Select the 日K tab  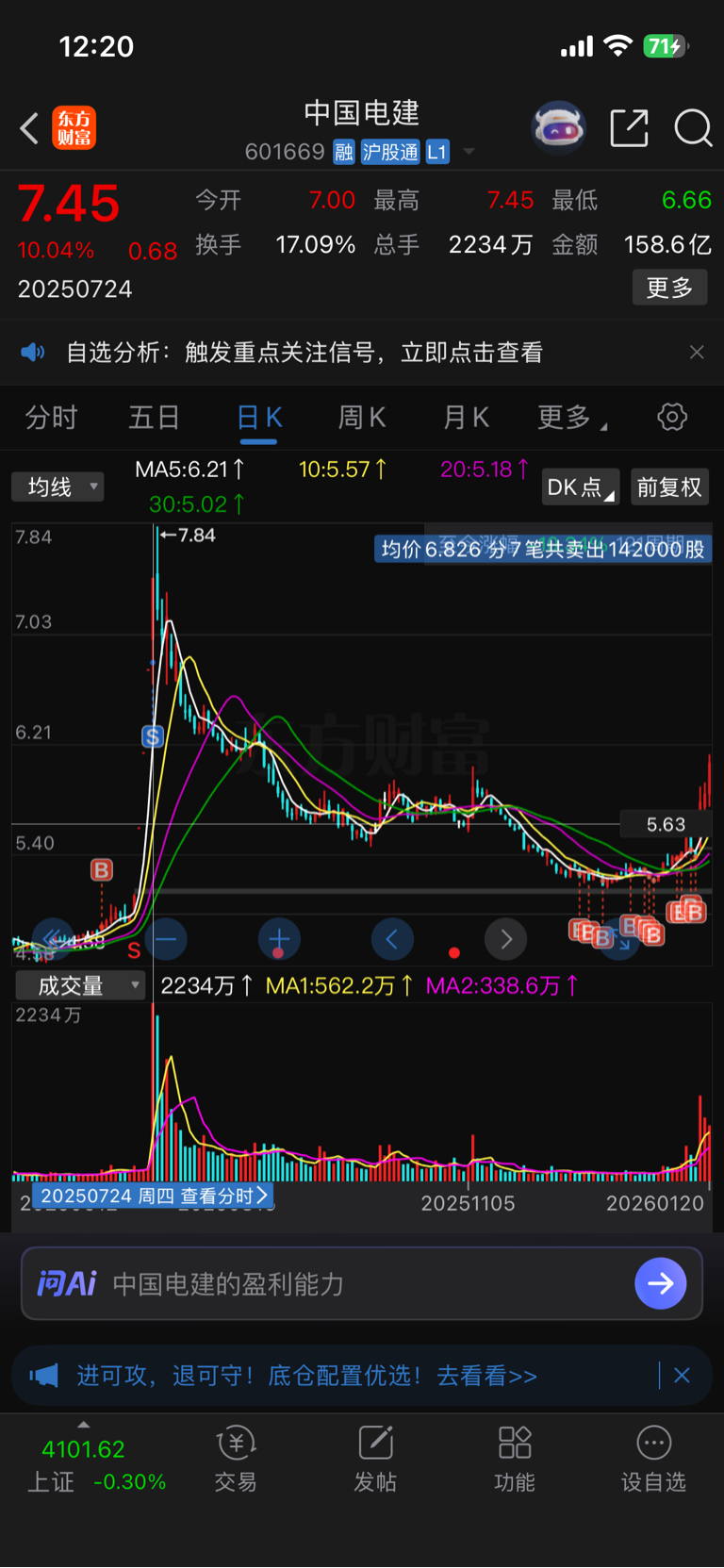[x=259, y=418]
